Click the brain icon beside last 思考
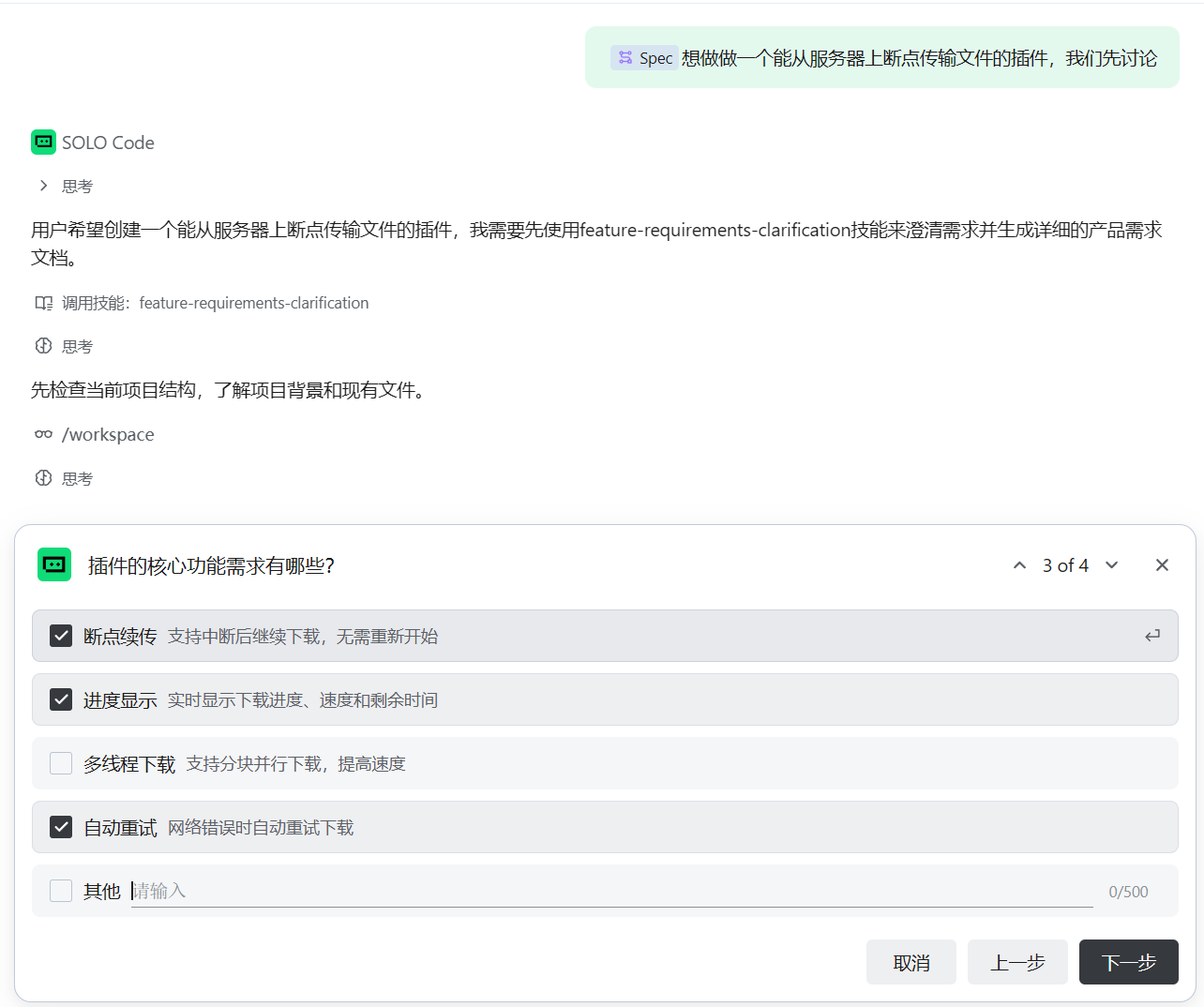 coord(43,478)
